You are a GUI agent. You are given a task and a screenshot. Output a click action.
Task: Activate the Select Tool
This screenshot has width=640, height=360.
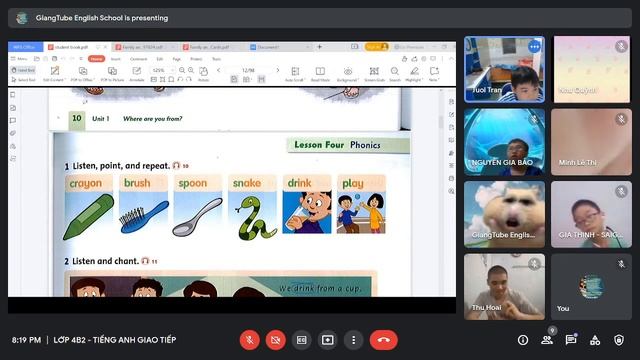click(23, 80)
